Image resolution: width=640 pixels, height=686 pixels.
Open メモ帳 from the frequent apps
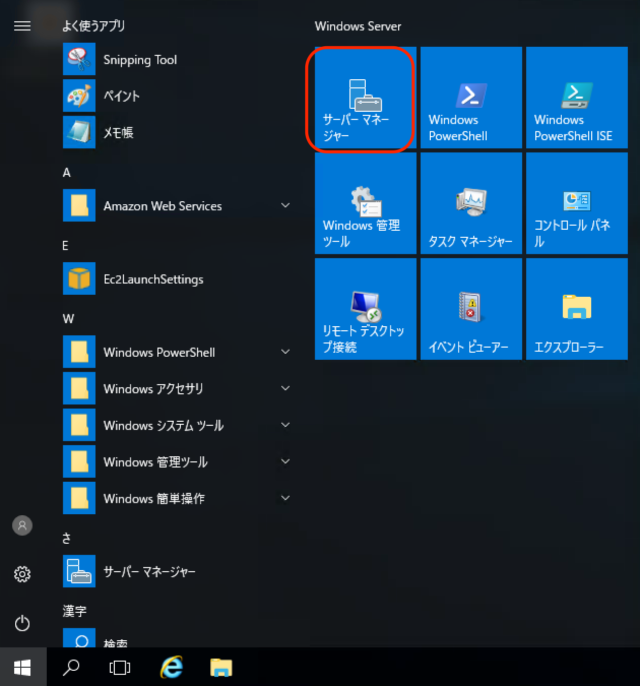[x=177, y=132]
